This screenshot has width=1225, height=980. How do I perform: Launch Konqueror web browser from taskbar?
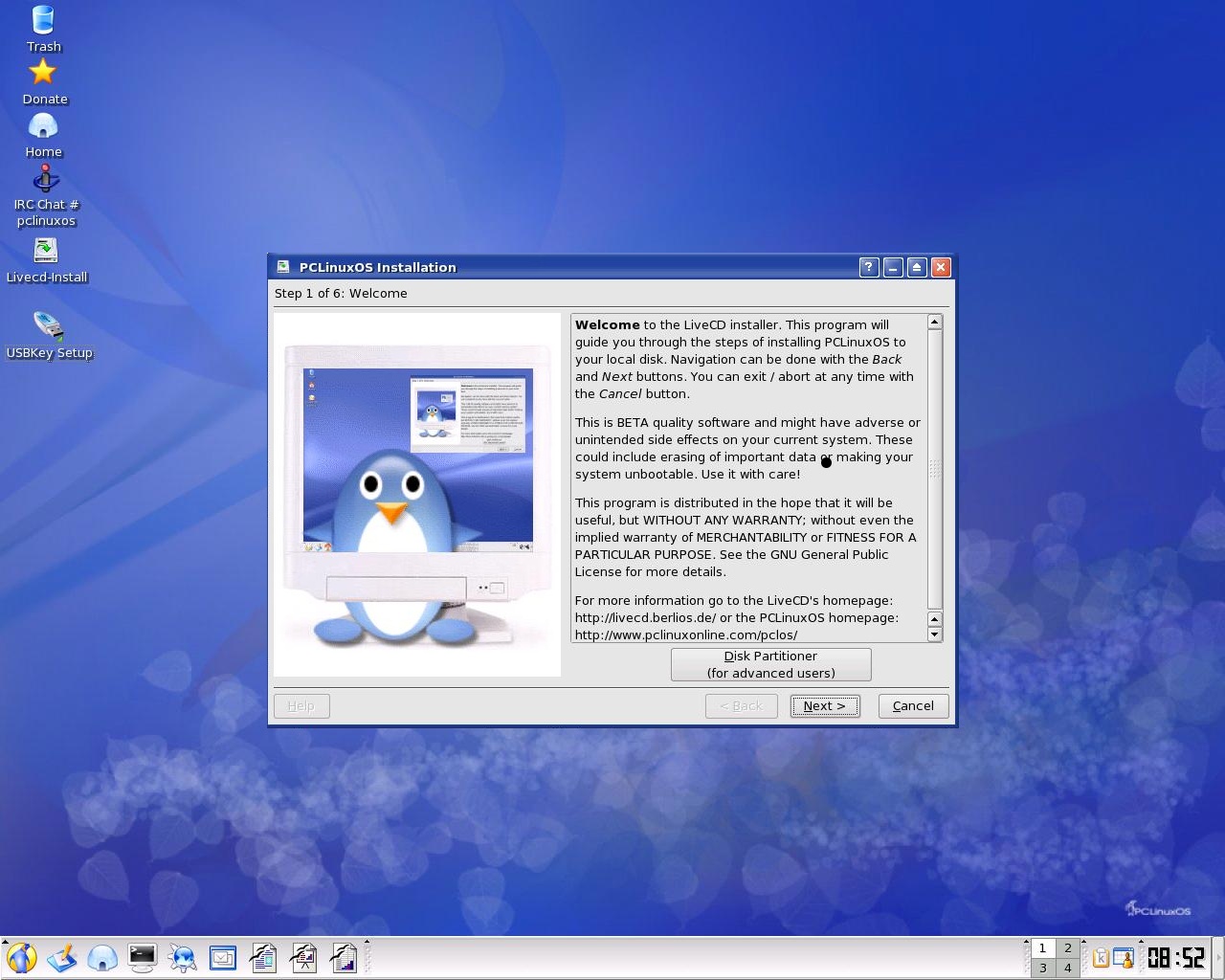click(183, 958)
